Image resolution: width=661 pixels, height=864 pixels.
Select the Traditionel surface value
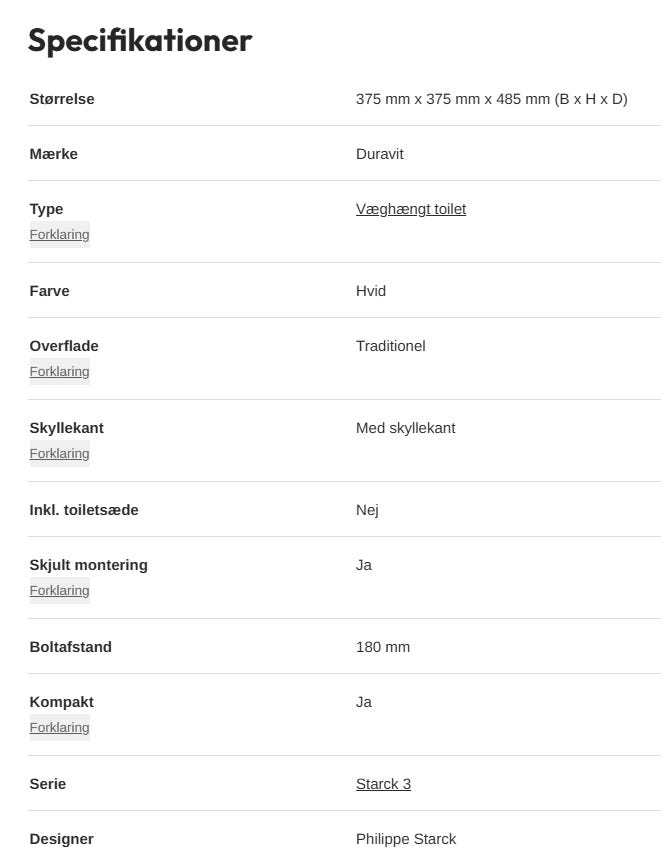click(391, 346)
